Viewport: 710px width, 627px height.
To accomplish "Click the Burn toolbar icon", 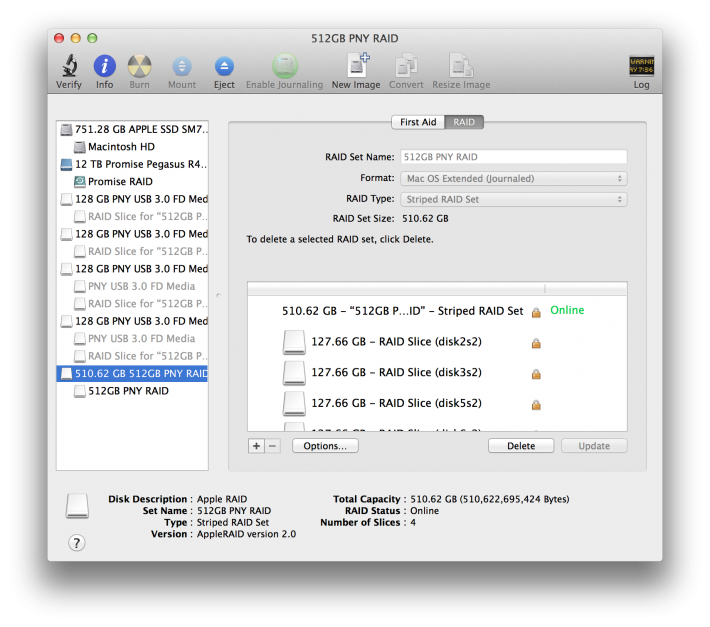I will [139, 66].
